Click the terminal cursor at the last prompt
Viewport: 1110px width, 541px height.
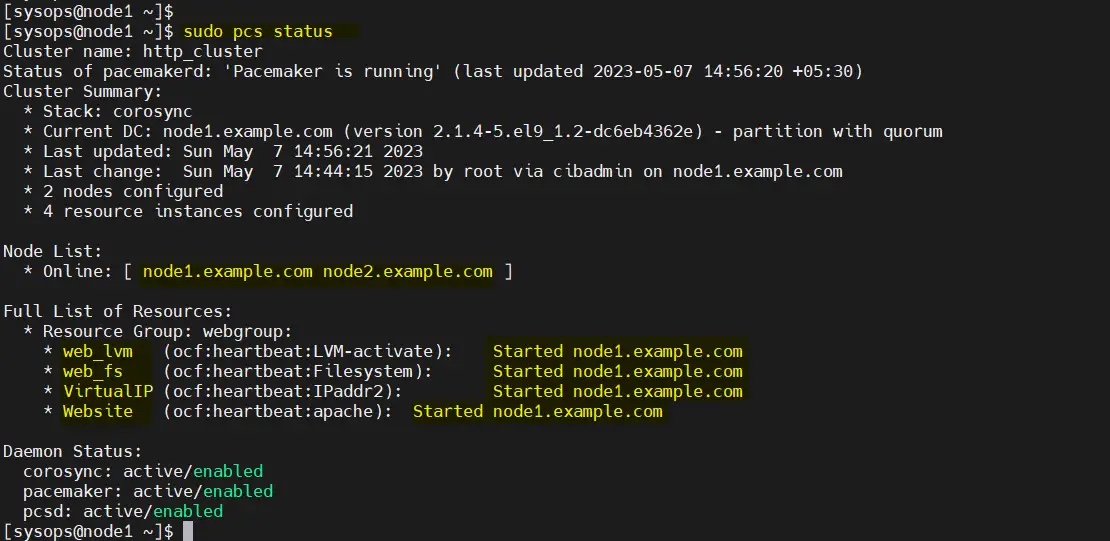pyautogui.click(x=187, y=531)
